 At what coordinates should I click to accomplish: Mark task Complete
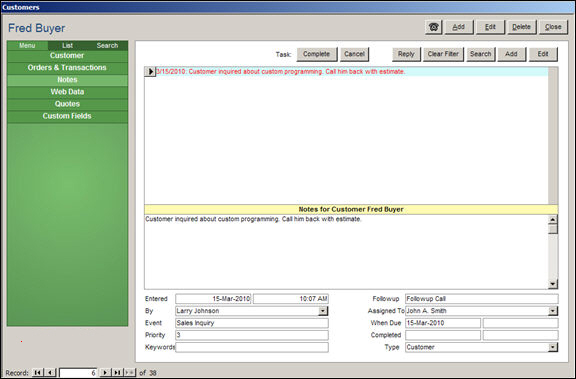coord(317,54)
